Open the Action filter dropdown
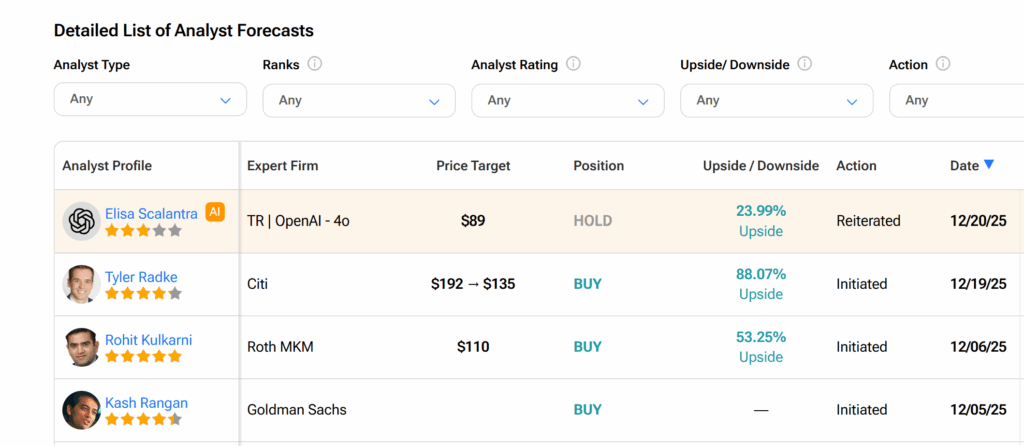The width and height of the screenshot is (1024, 446). coord(960,100)
